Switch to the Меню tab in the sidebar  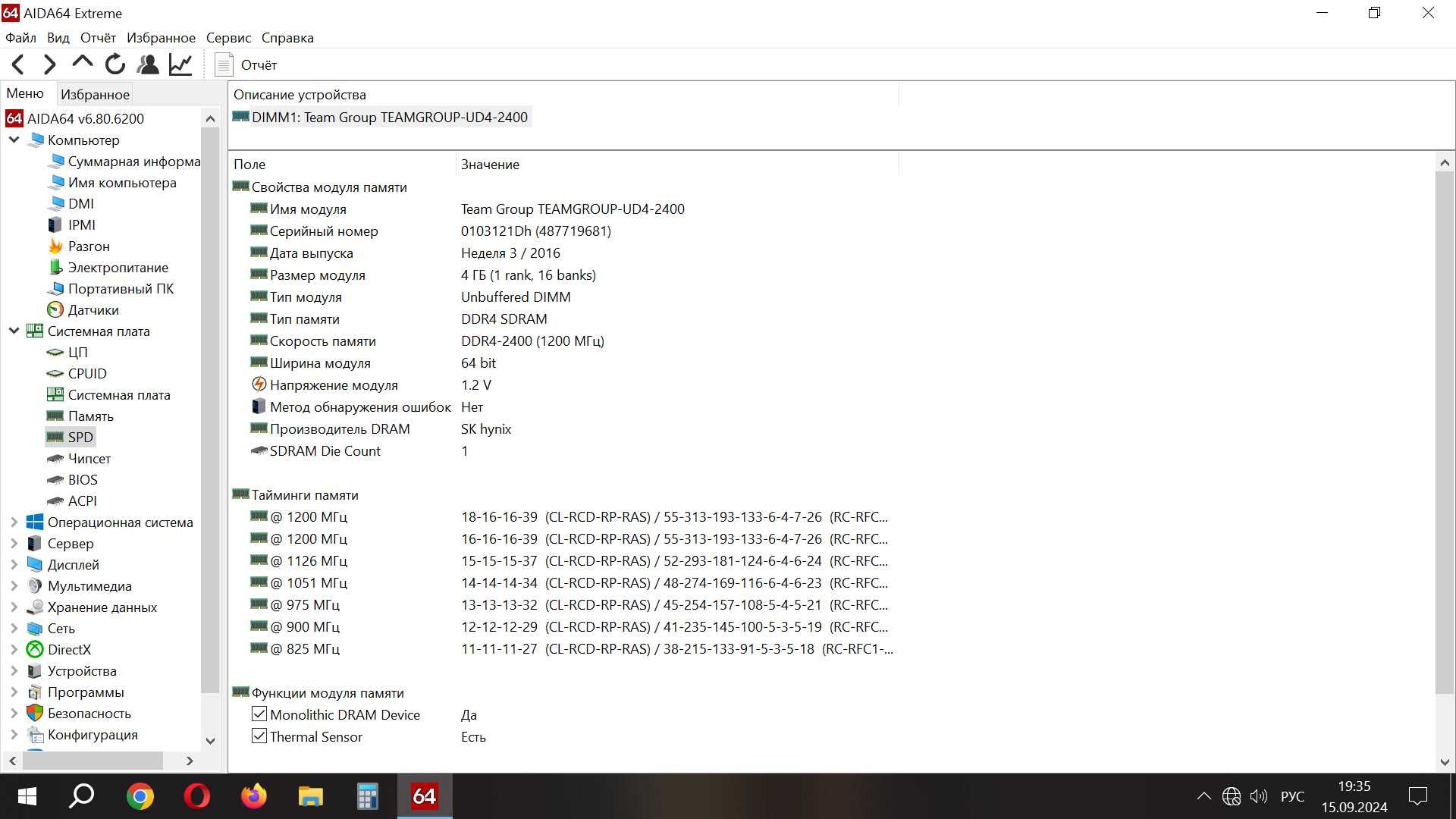coord(25,93)
